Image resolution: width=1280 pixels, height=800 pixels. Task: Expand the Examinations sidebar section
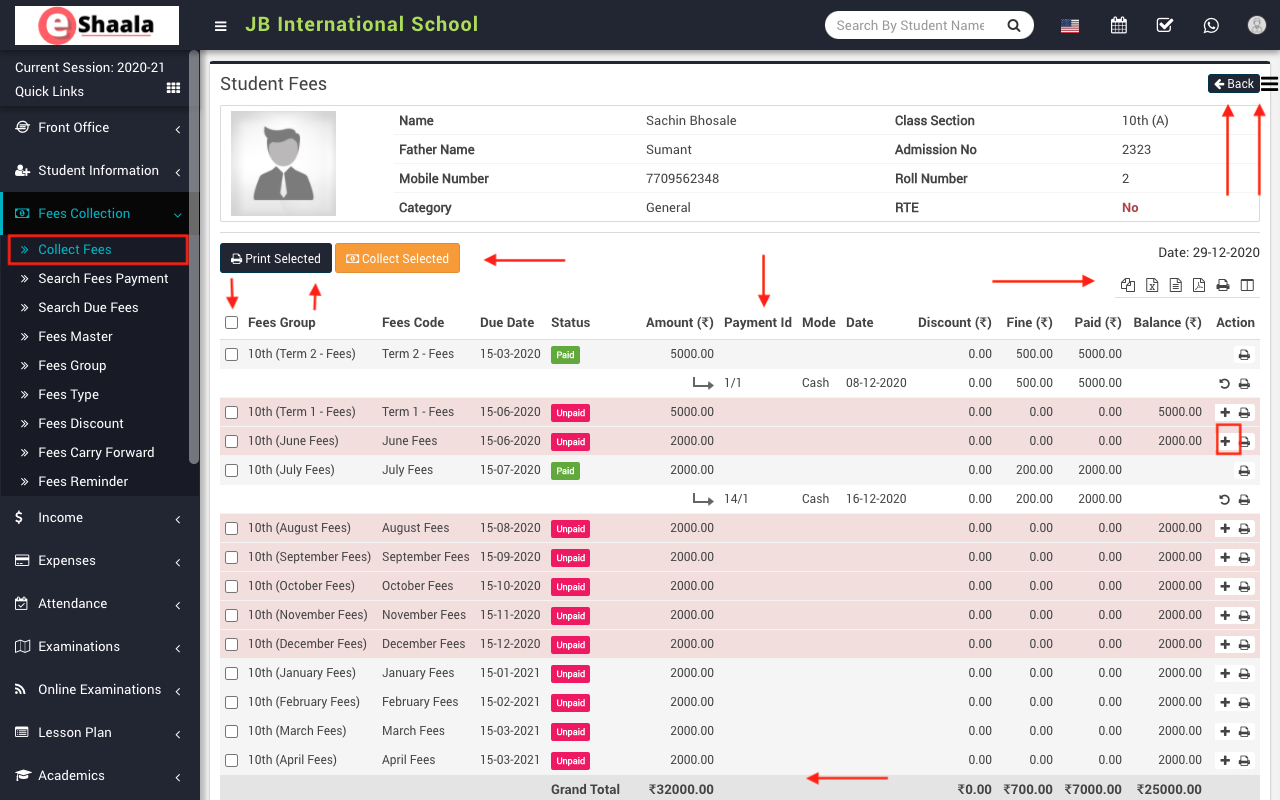click(x=99, y=647)
